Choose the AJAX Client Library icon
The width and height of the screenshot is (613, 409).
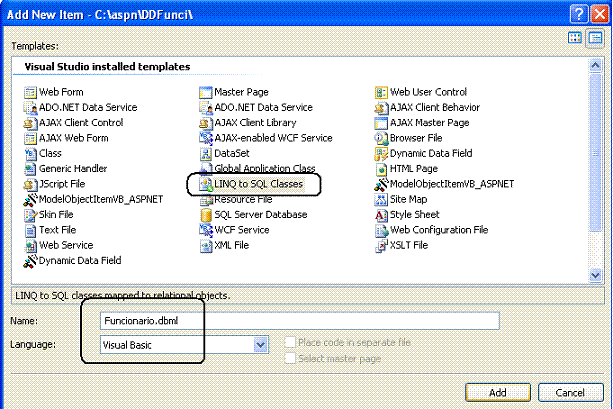pyautogui.click(x=206, y=123)
